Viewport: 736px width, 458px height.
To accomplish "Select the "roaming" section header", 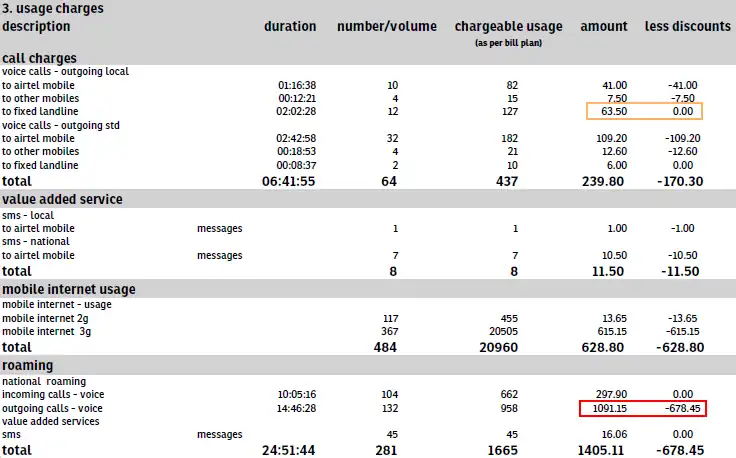I will click(28, 366).
